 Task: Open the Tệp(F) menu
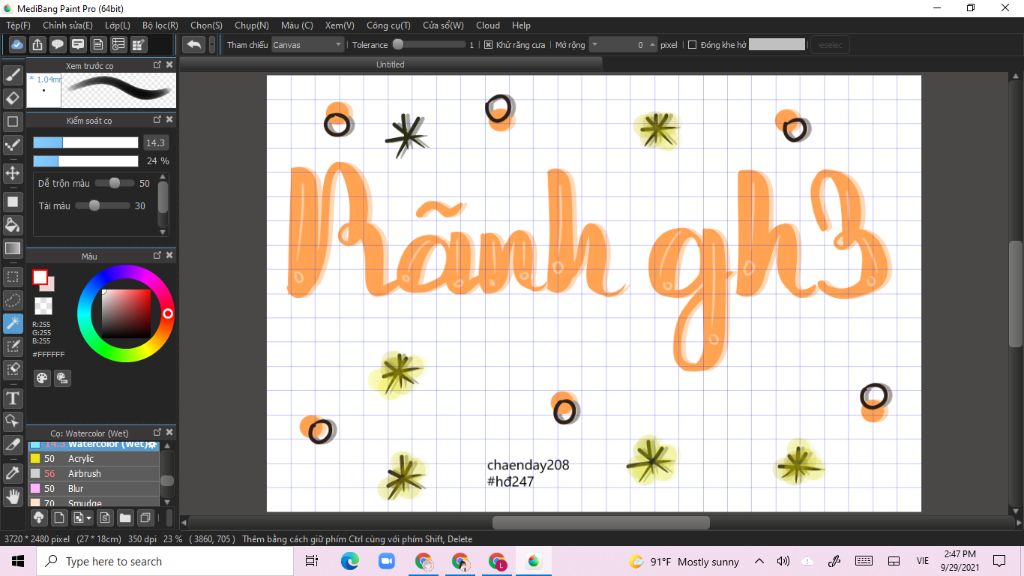click(18, 25)
